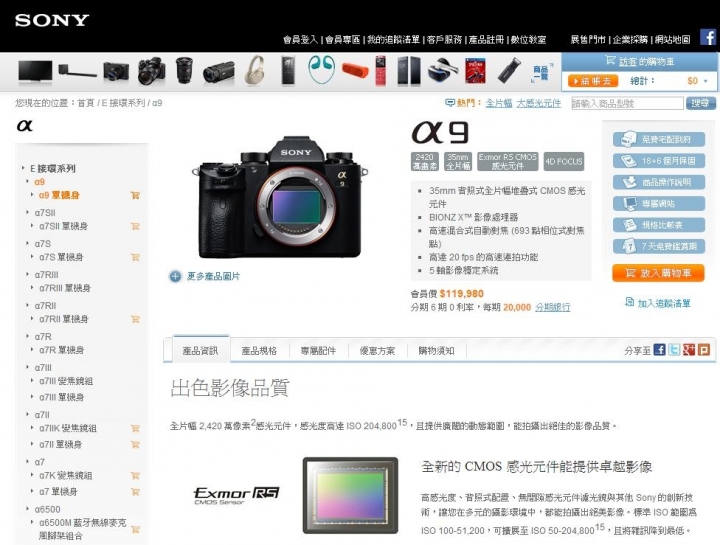Share product on Plurk in the 分享至 row
Screen dimensions: 720x545
[x=703, y=350]
